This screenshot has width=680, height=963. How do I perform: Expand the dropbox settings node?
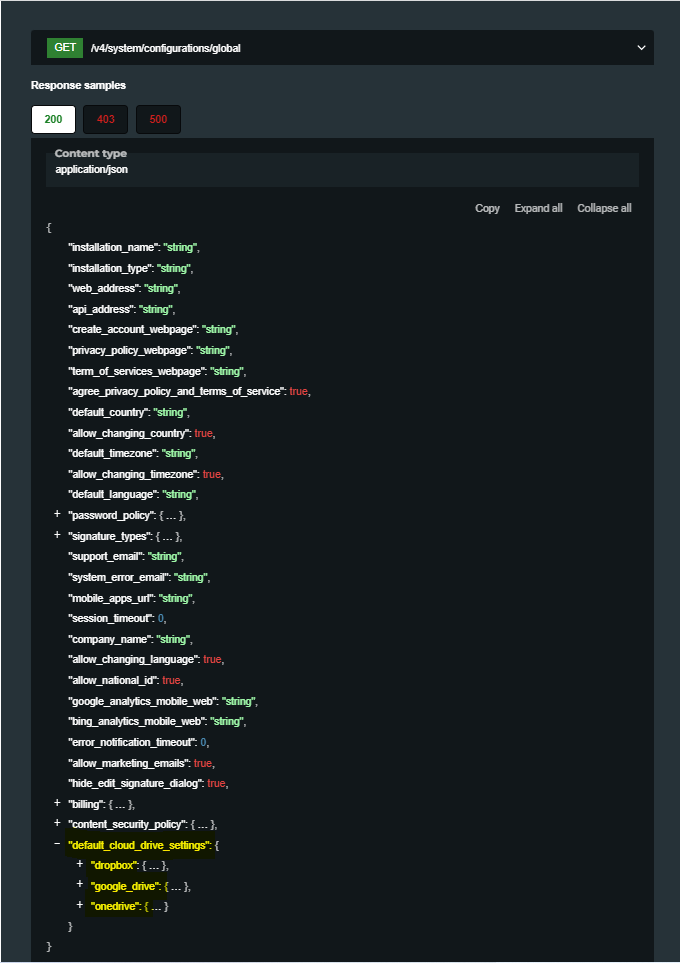point(79,864)
